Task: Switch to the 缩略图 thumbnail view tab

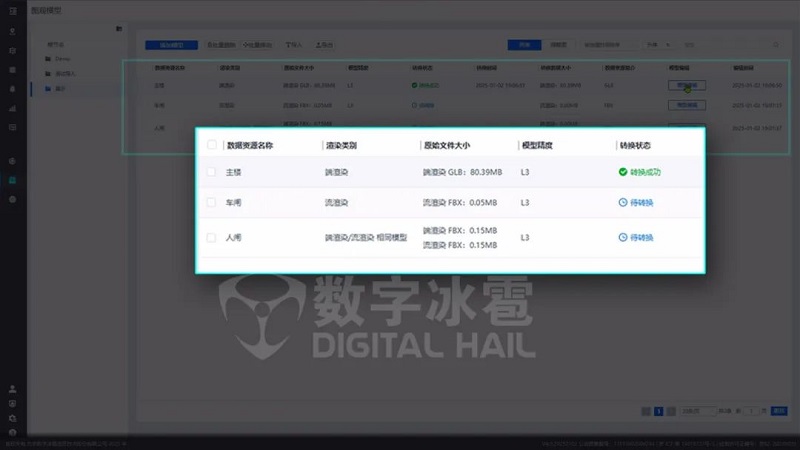Action: tap(559, 45)
